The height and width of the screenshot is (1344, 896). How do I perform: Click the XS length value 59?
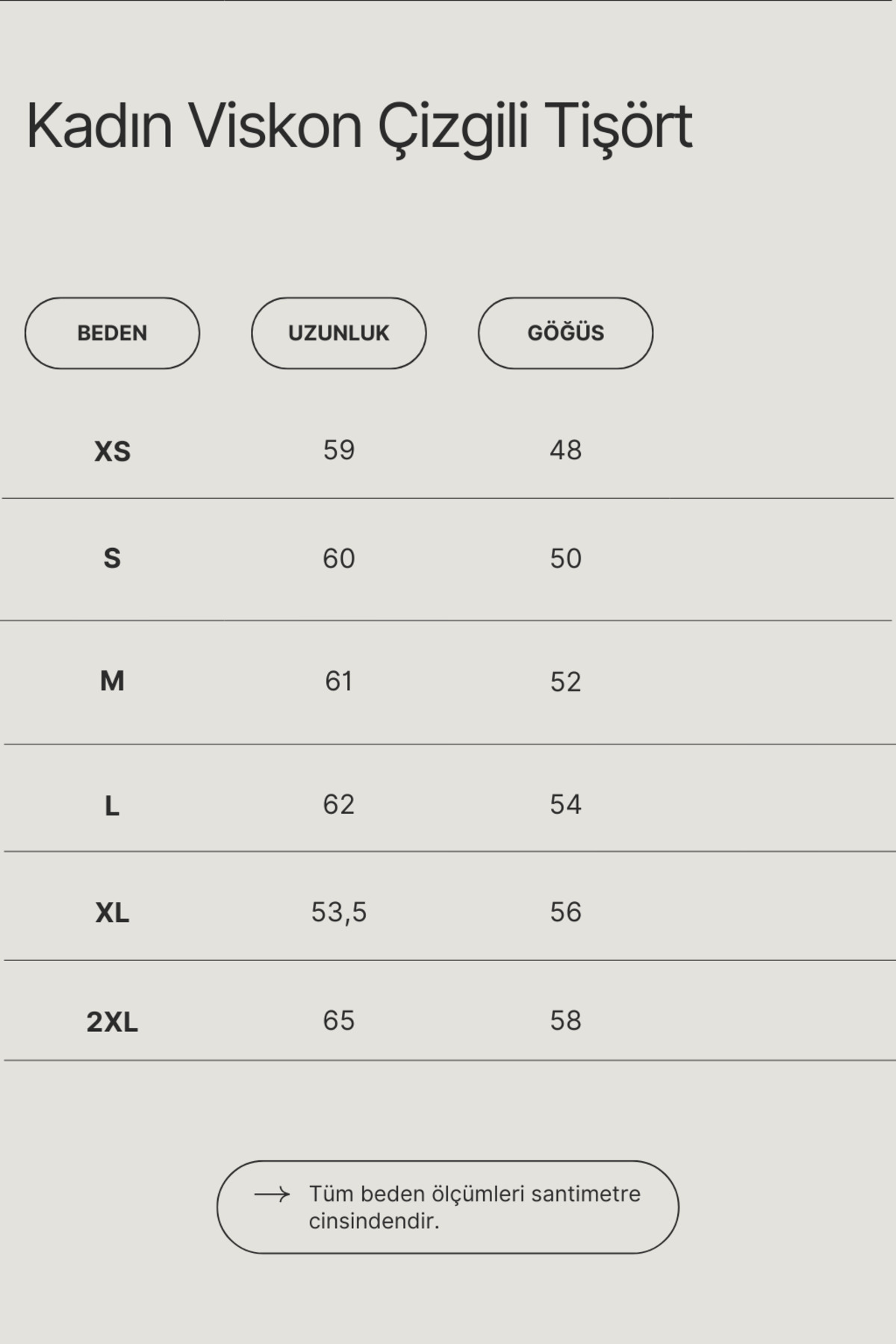(x=338, y=450)
